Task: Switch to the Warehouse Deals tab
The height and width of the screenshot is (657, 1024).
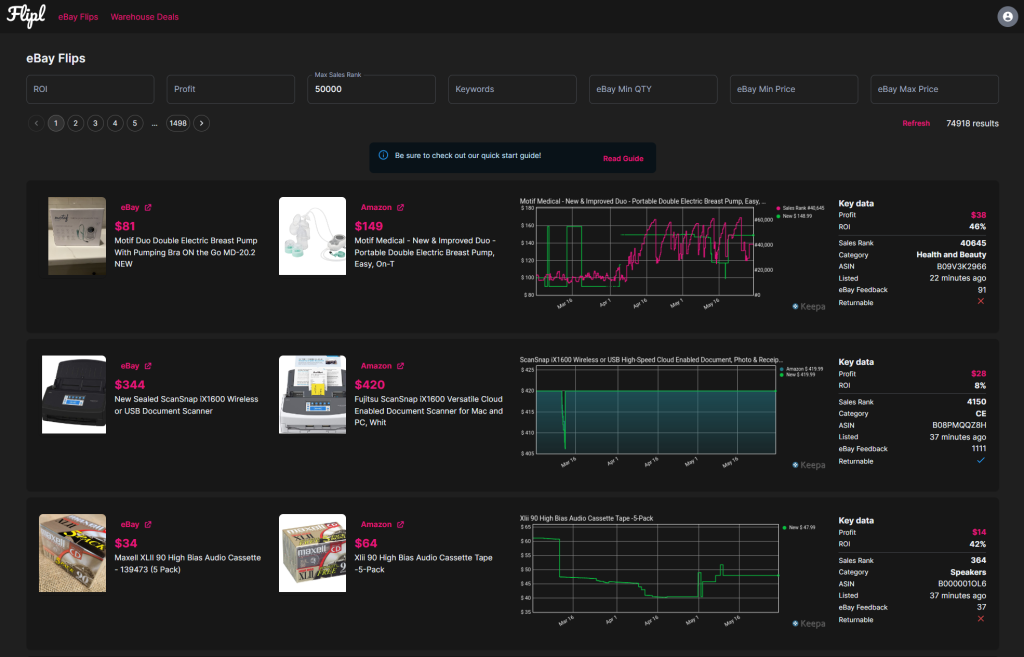Action: click(x=144, y=17)
